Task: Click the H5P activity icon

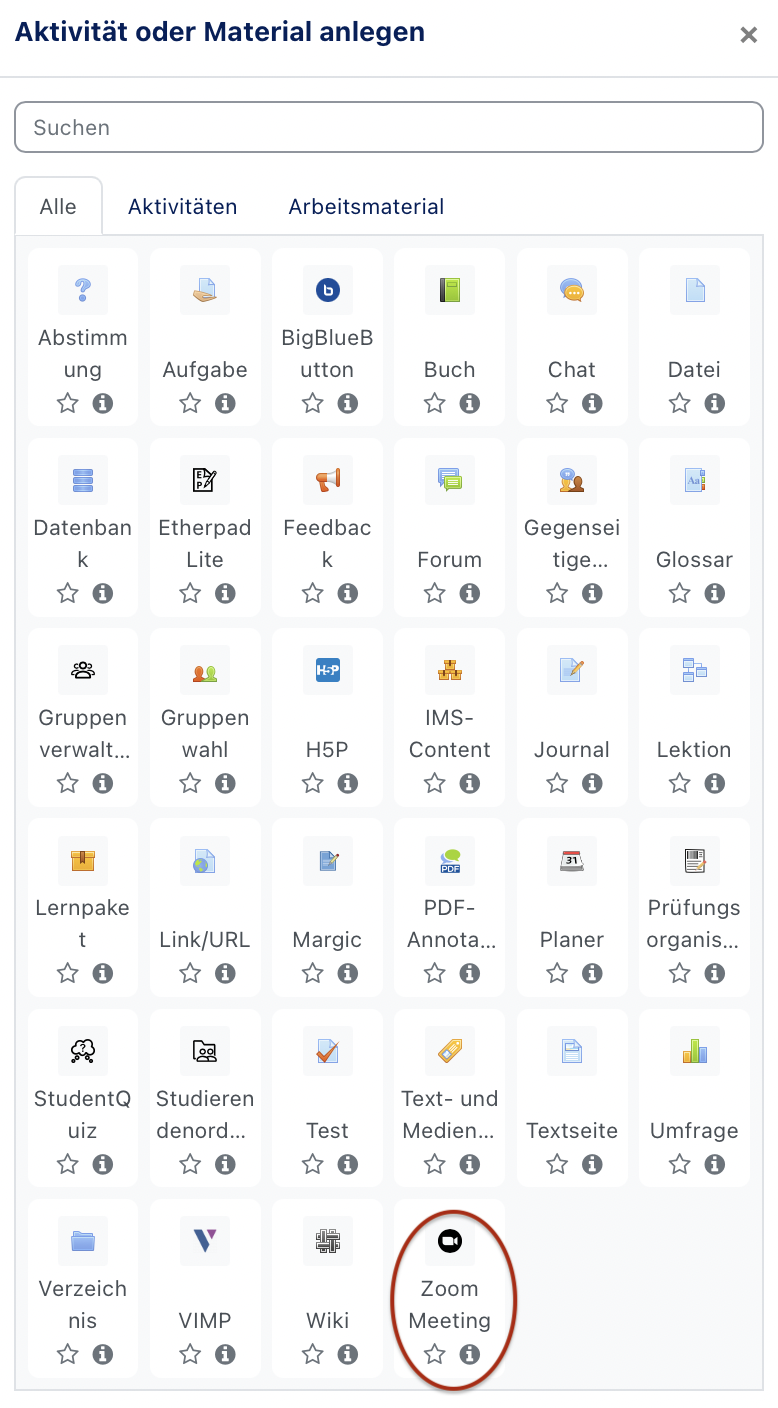Action: [327, 671]
